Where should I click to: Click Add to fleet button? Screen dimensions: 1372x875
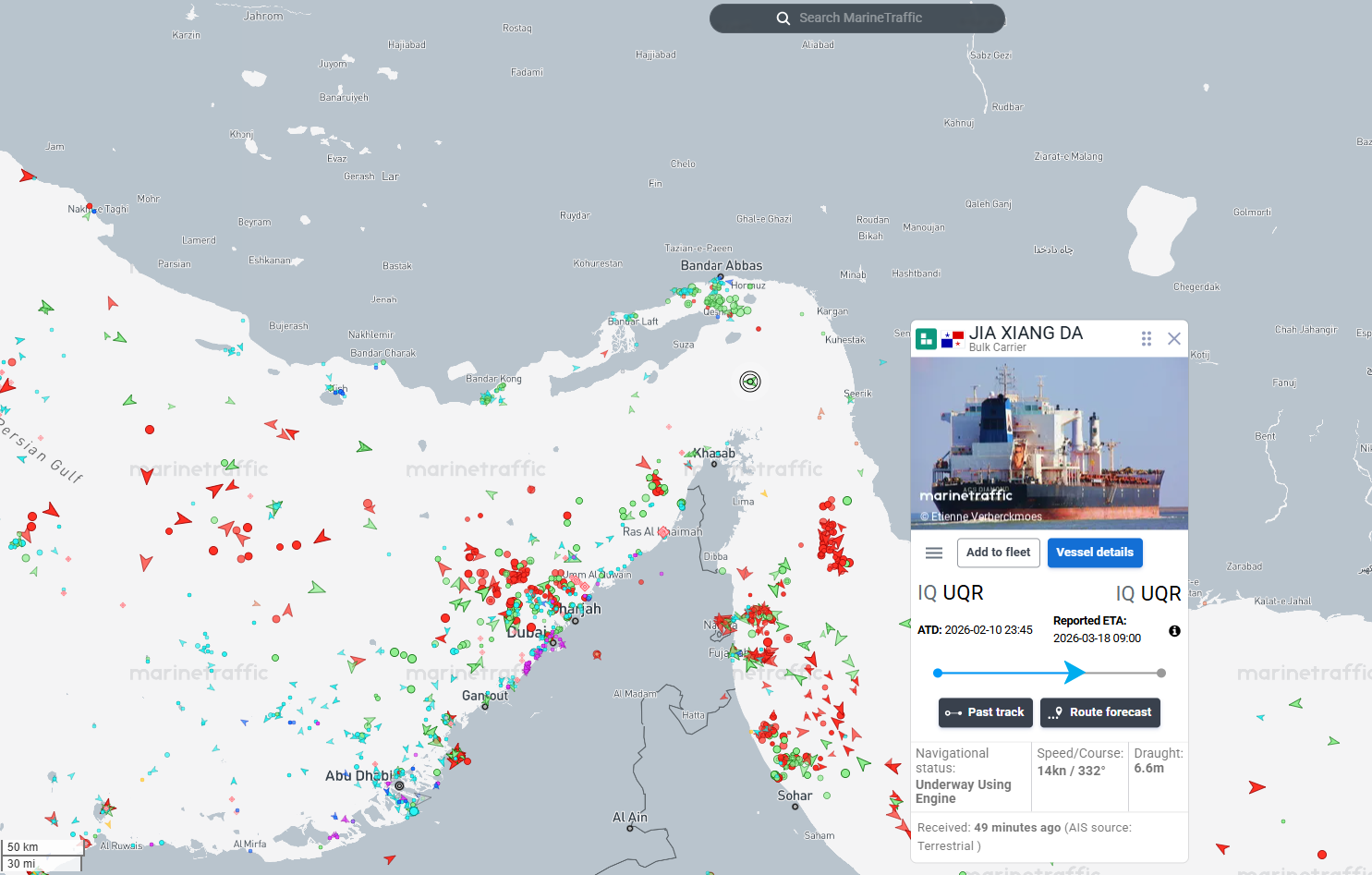999,553
